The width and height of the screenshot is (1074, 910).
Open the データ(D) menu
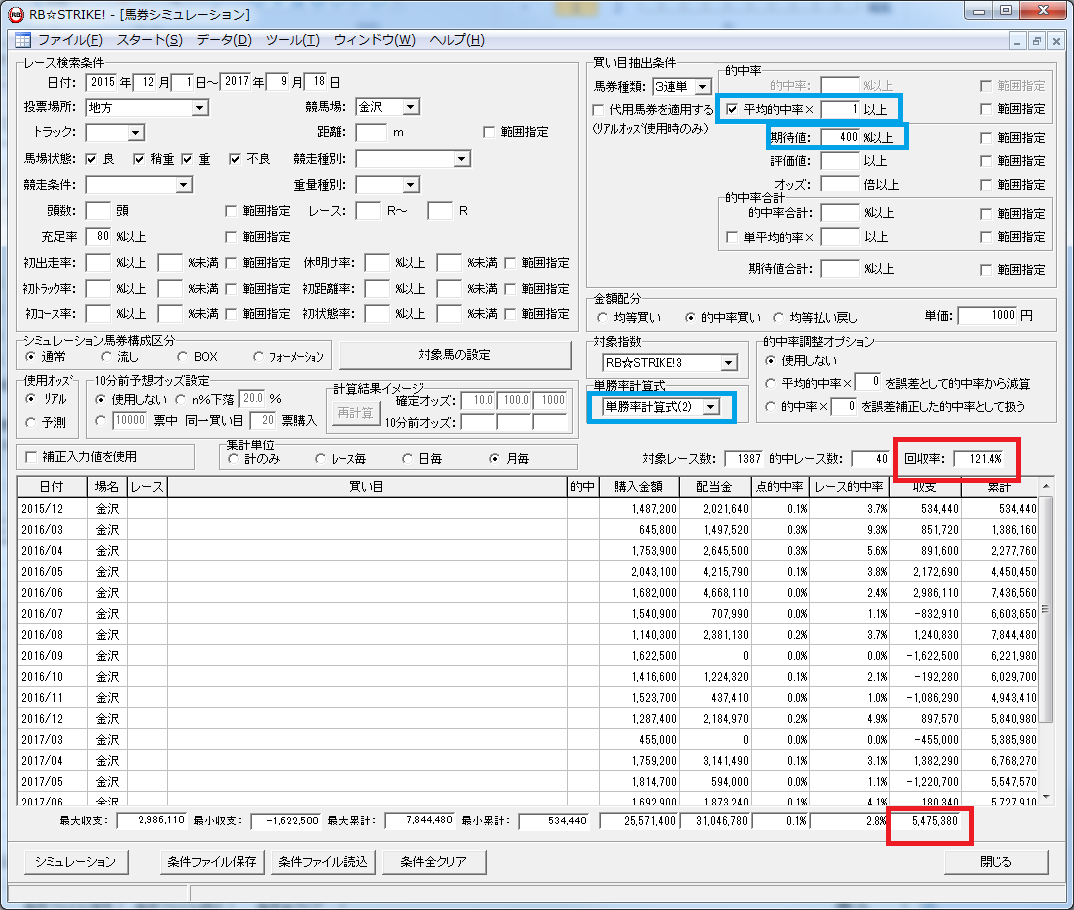(224, 40)
